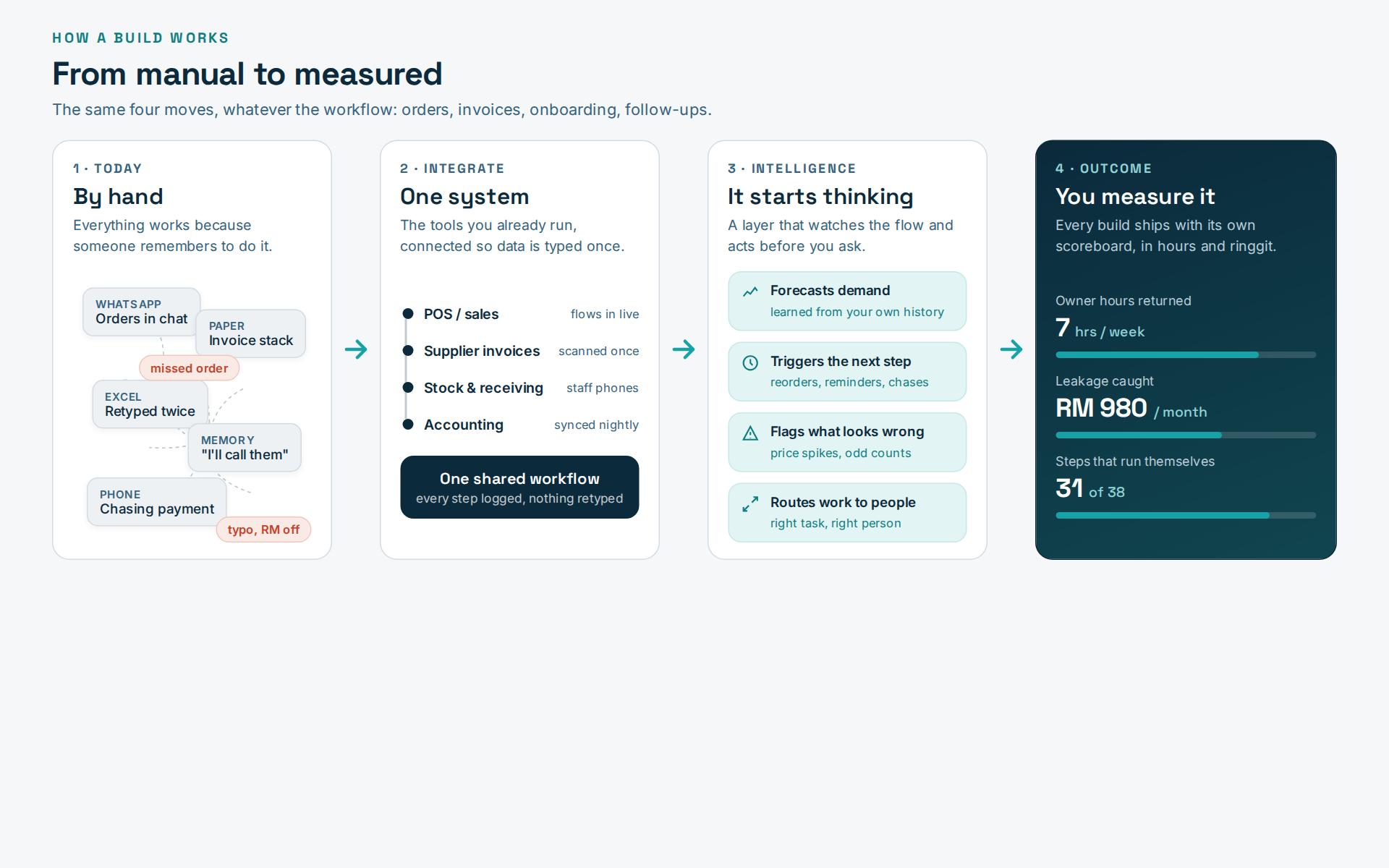The image size is (1389, 868).
Task: Select the Forecasts demand card
Action: pyautogui.click(x=847, y=301)
